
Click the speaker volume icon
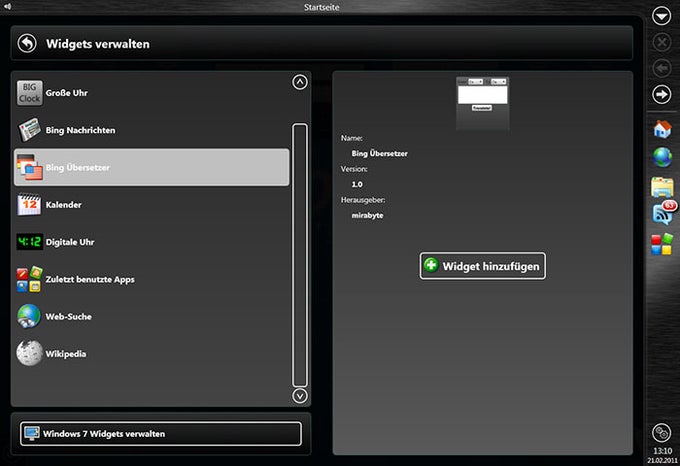[x=7, y=6]
